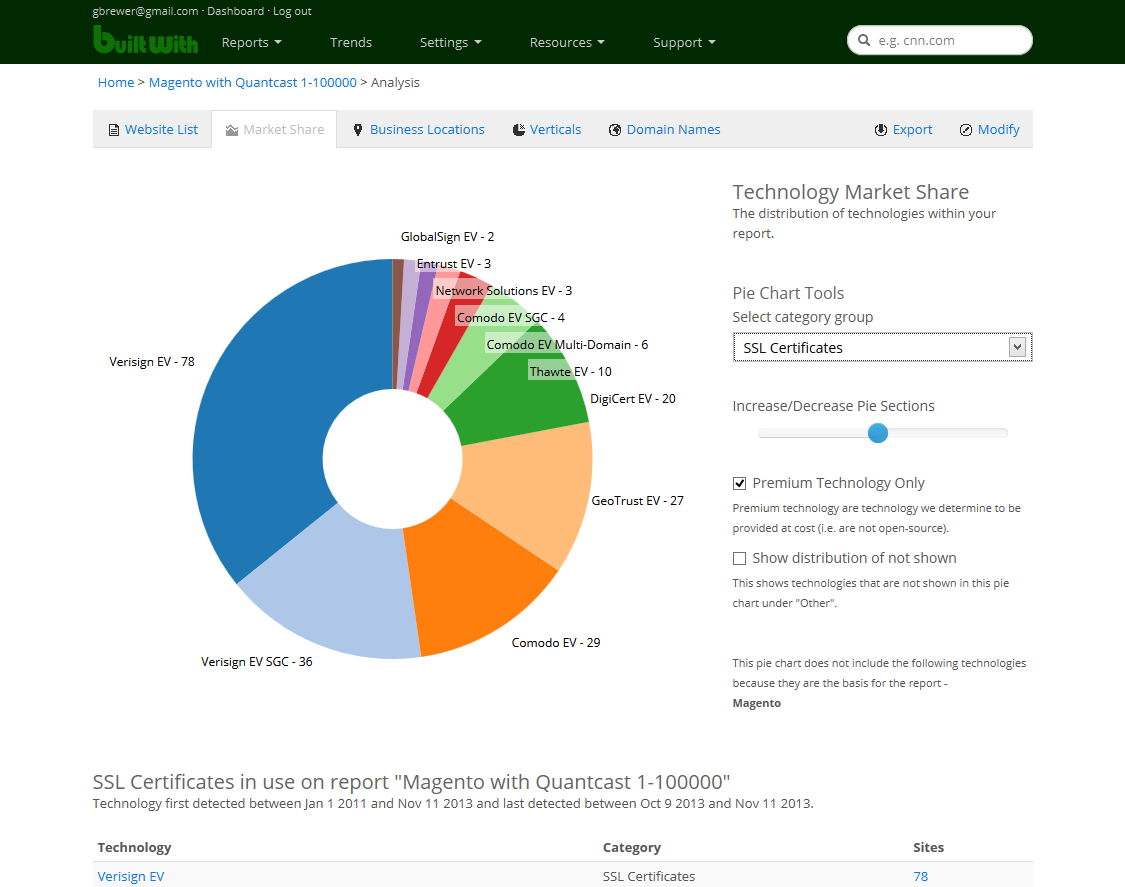Image resolution: width=1125 pixels, height=887 pixels.
Task: Open the Domain Names tab
Action: click(x=664, y=129)
